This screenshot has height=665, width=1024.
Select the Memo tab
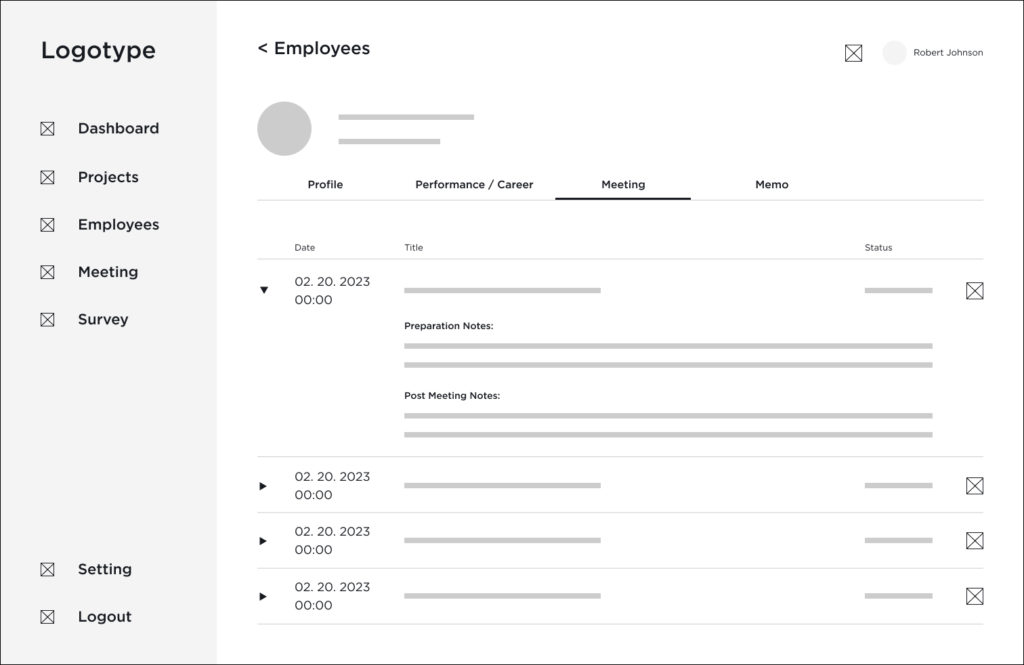(771, 185)
